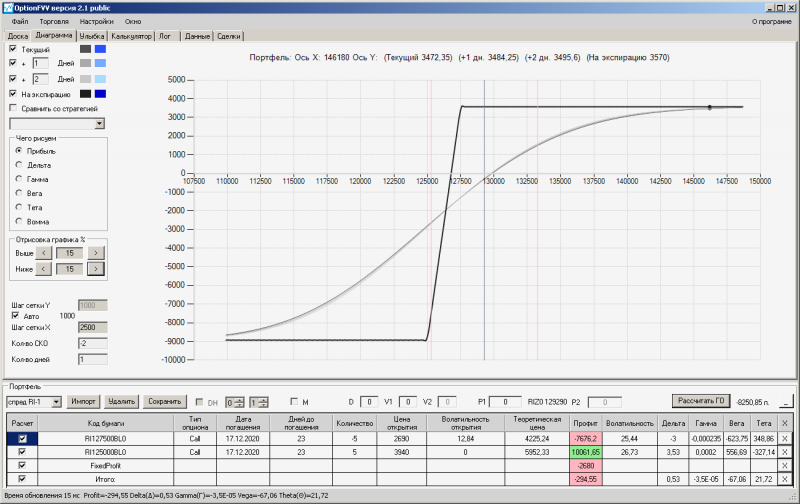Toggle the +2 Дней curve checkbox
The width and height of the screenshot is (800, 504).
click(13, 79)
